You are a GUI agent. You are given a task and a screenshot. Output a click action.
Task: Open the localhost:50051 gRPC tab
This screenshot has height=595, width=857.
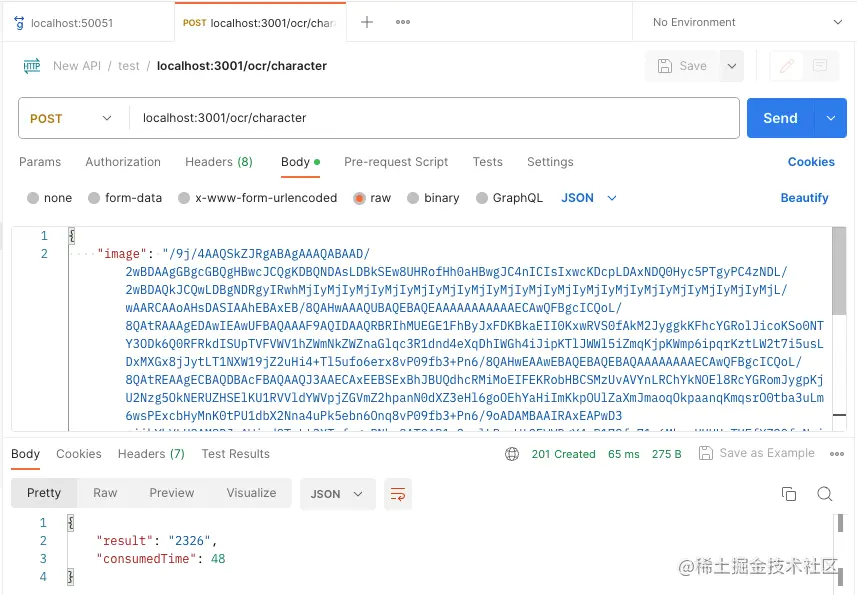[x=87, y=22]
